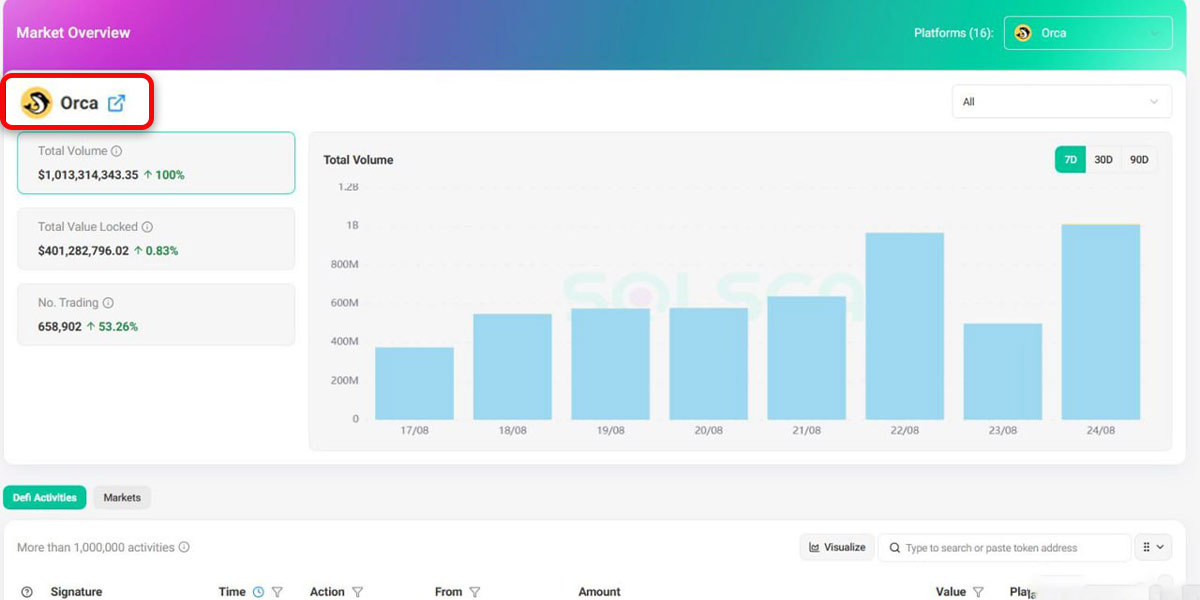Open the column settings dropdown beside search

point(1153,548)
